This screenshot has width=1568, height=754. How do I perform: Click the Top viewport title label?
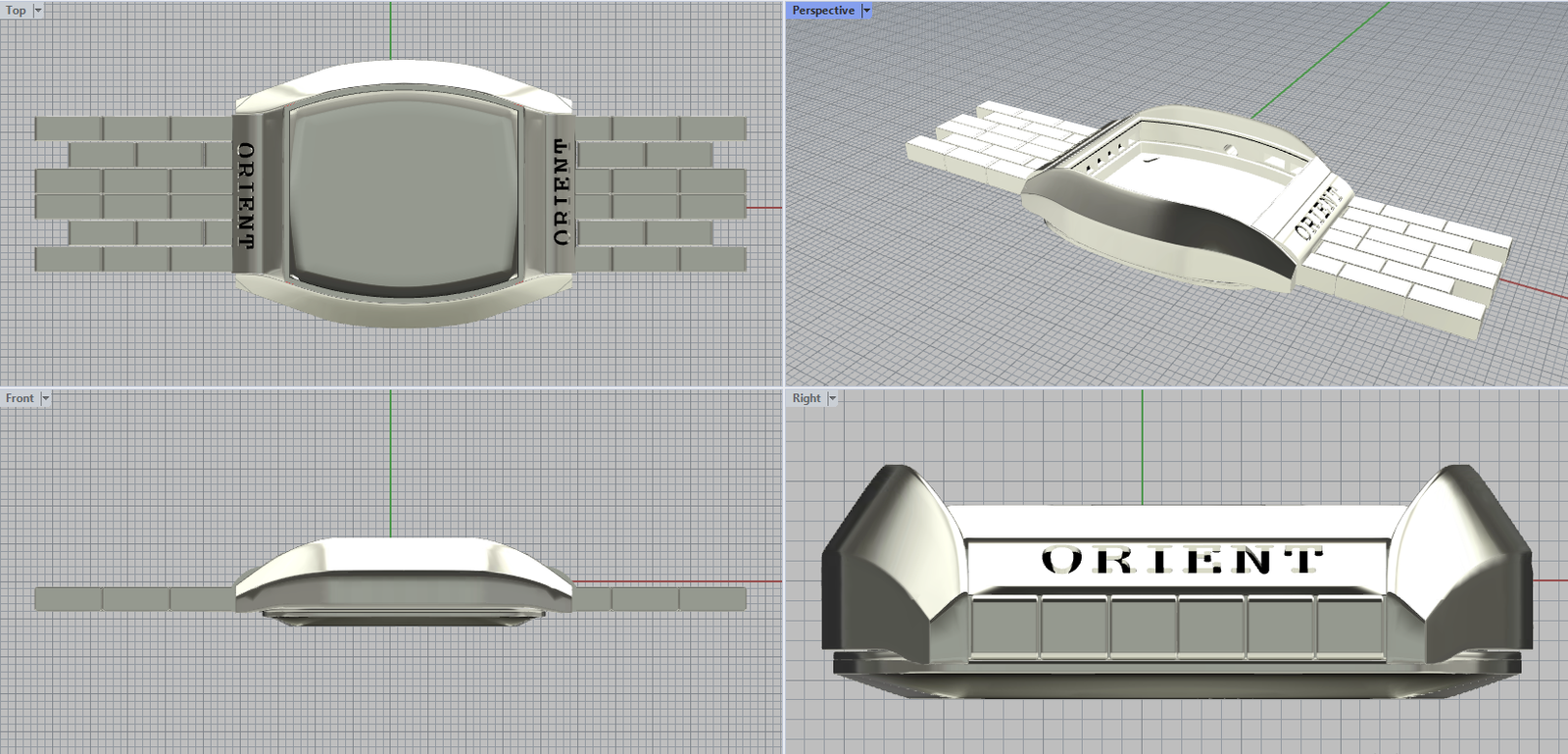[x=16, y=10]
